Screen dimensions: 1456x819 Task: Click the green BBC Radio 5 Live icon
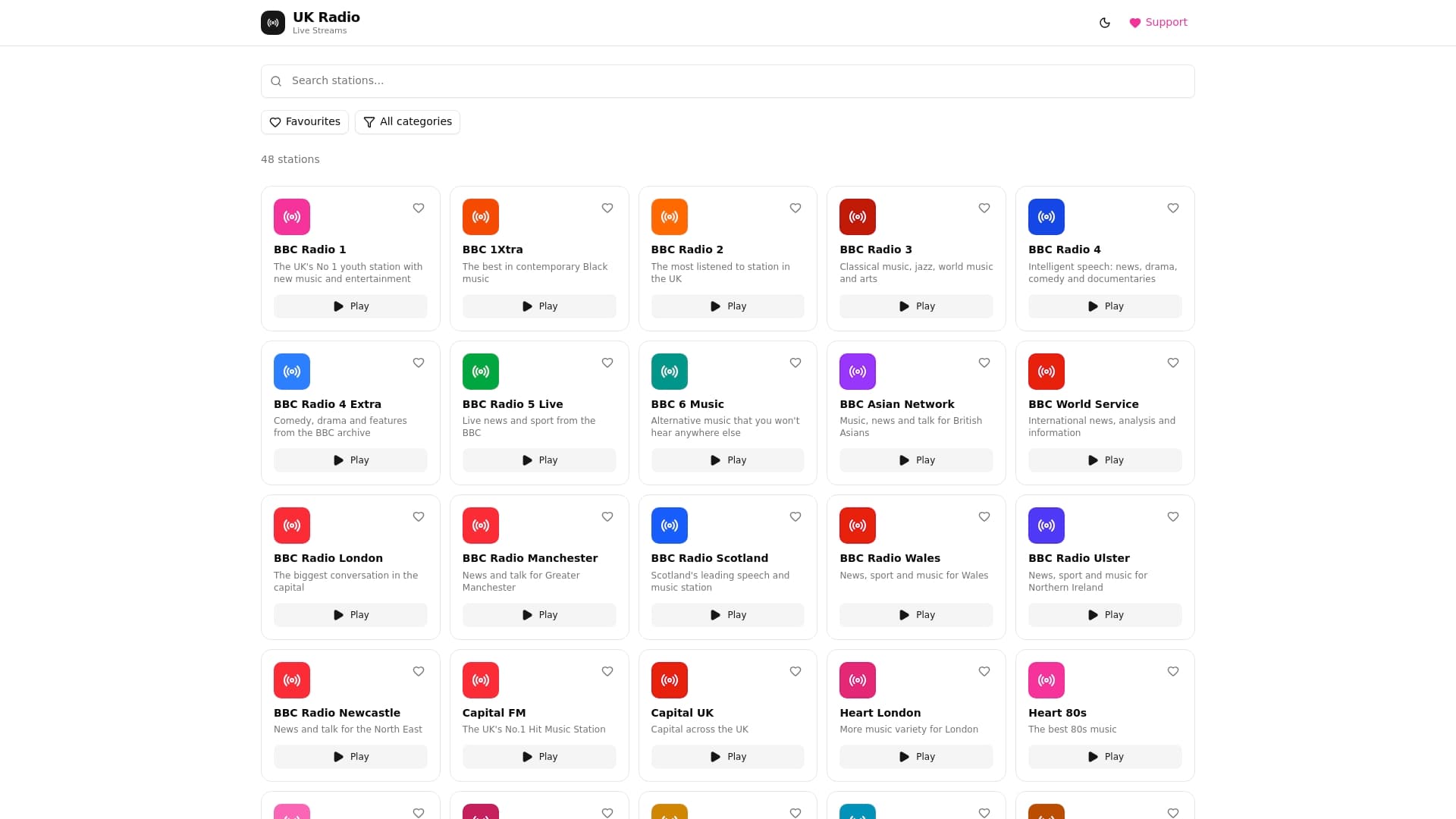point(481,372)
